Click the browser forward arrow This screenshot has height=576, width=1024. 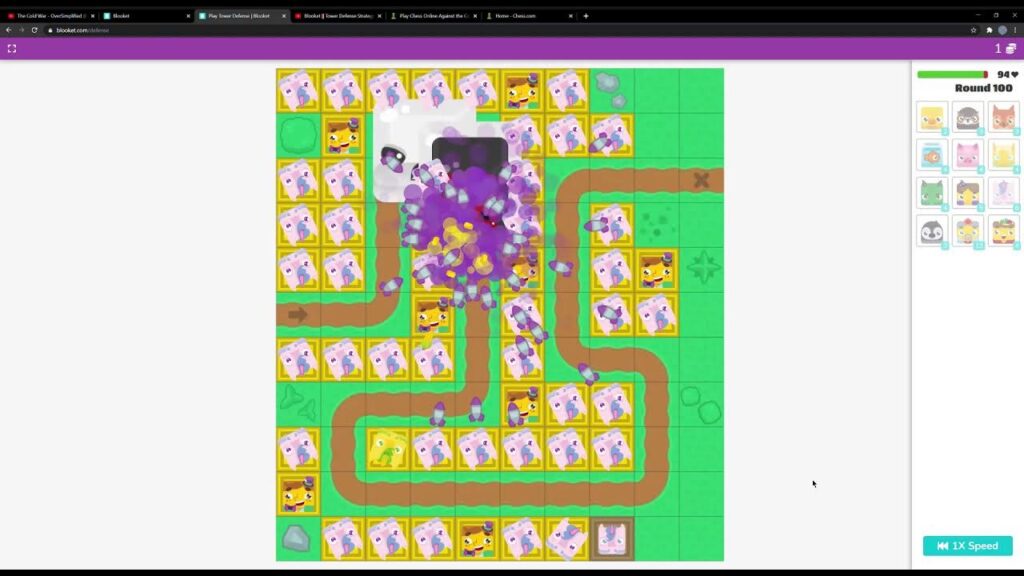[x=22, y=30]
